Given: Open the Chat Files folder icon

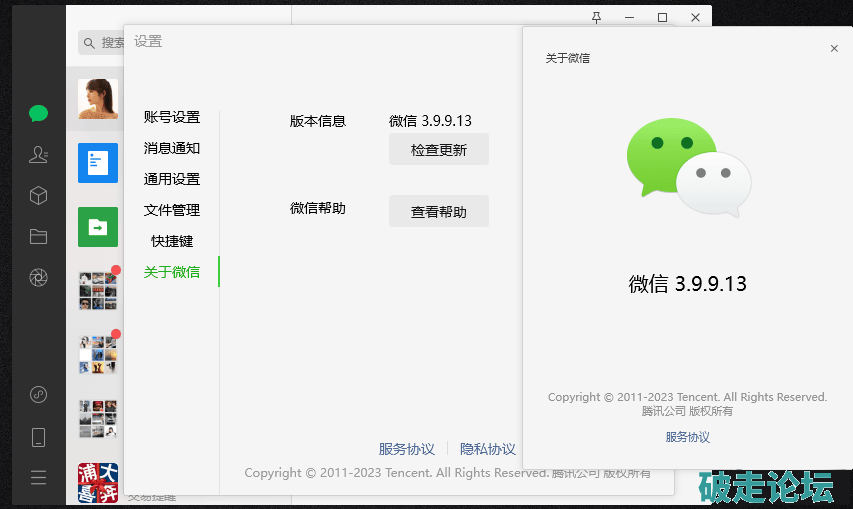Looking at the screenshot, I should point(38,236).
